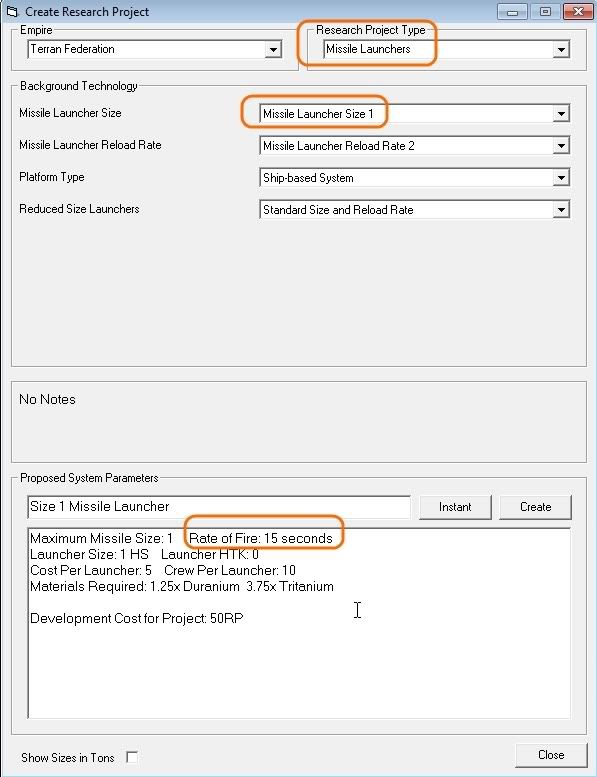Image resolution: width=597 pixels, height=777 pixels.
Task: Click inside the proposed parameters text box
Action: pyautogui.click(x=299, y=623)
